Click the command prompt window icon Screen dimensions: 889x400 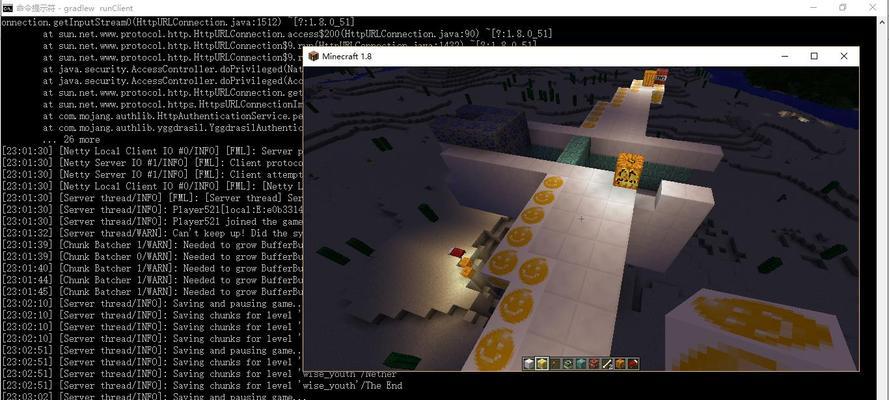click(7, 7)
